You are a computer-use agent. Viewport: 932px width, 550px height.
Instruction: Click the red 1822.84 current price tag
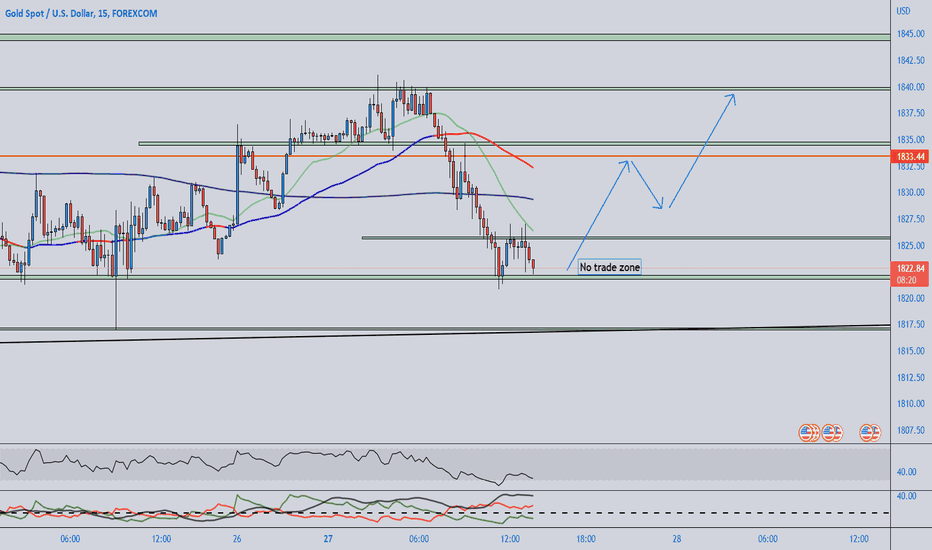coord(911,268)
